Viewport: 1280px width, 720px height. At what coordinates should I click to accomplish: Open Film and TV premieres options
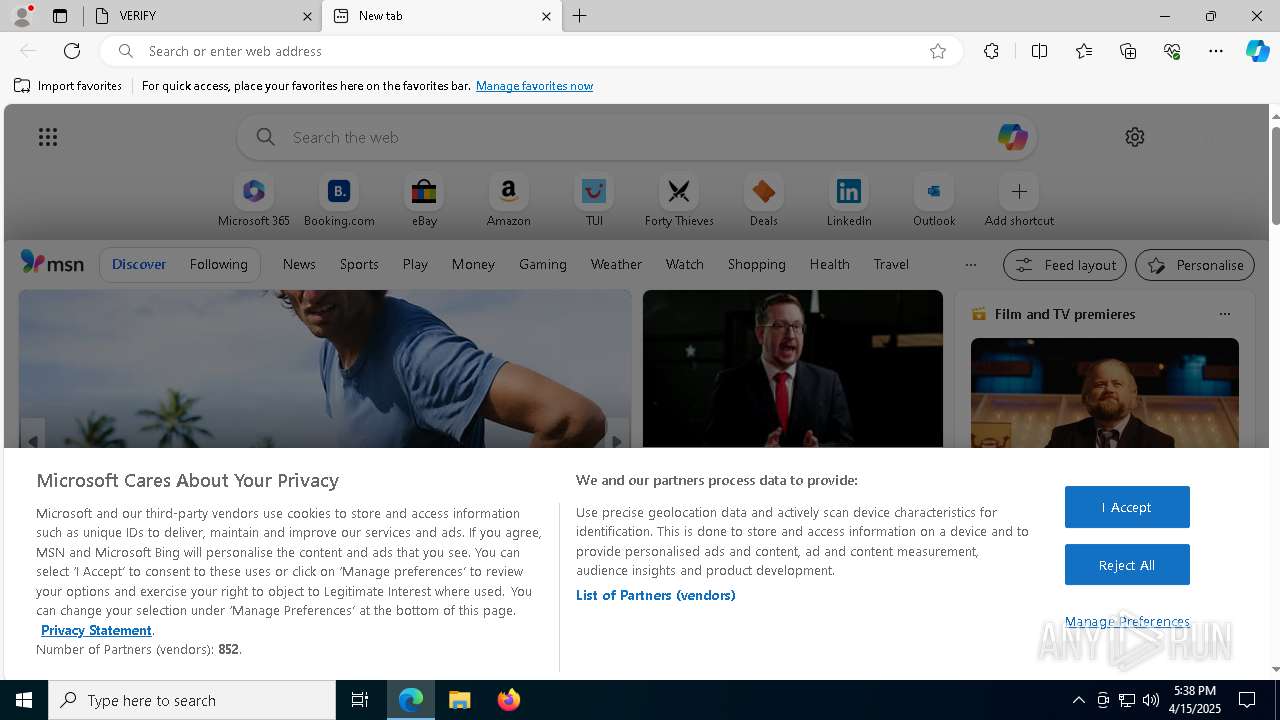point(1225,314)
